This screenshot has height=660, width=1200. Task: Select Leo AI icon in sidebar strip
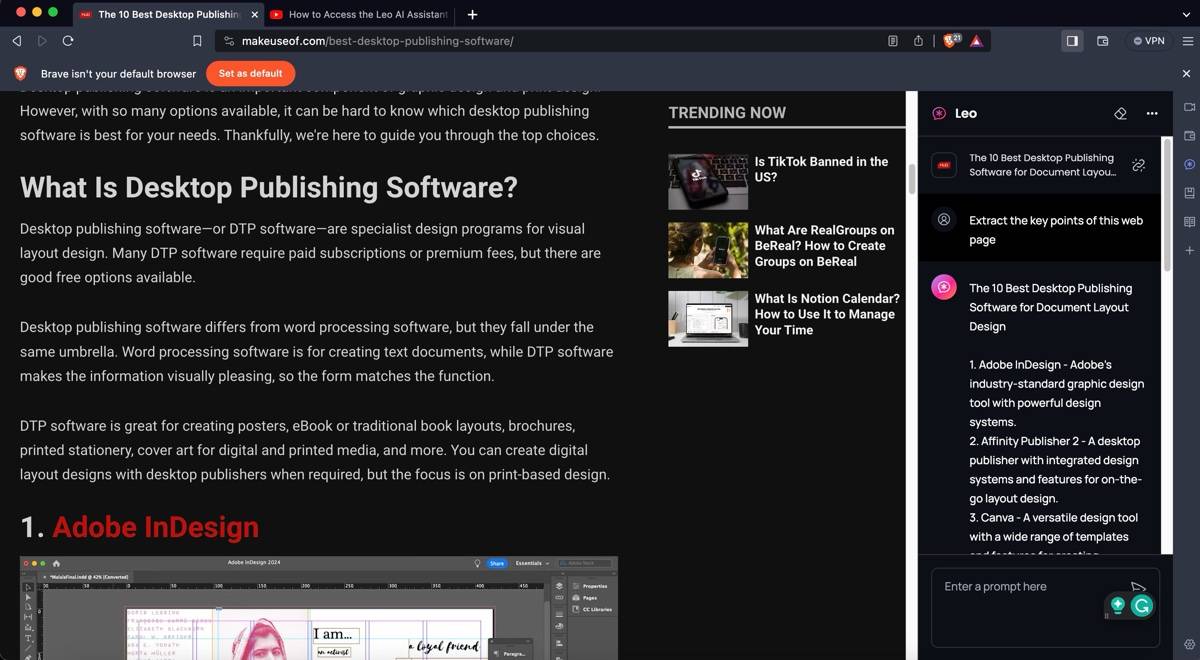tap(1189, 164)
